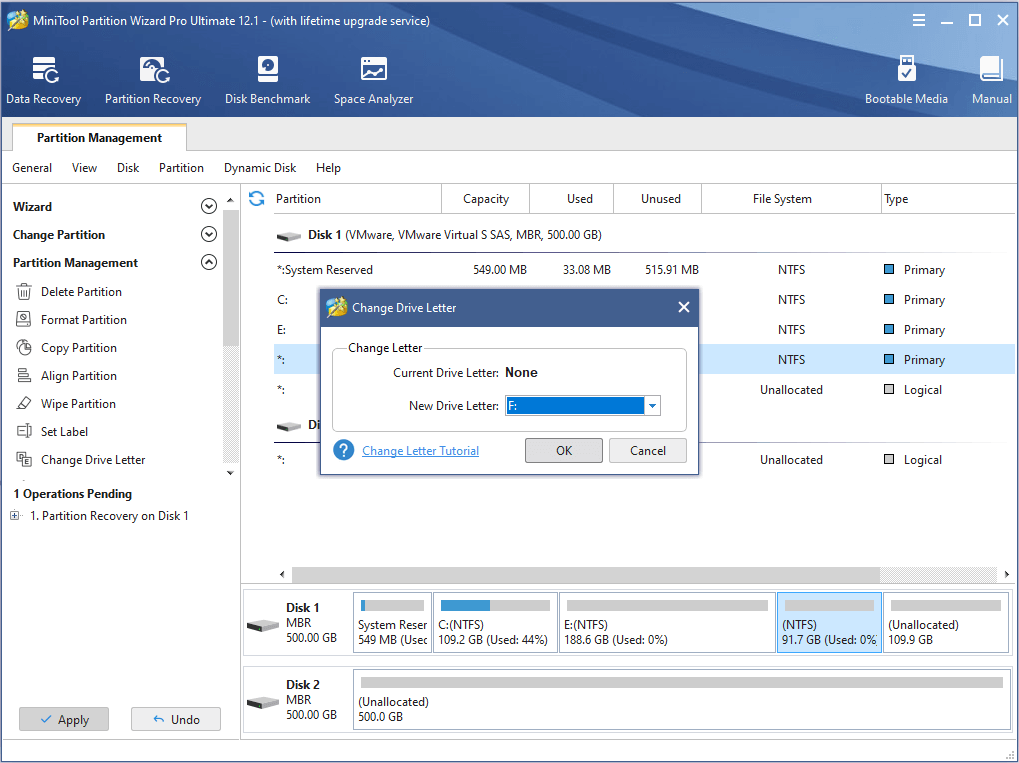
Task: Cancel the Change Drive Letter dialog
Action: 648,450
